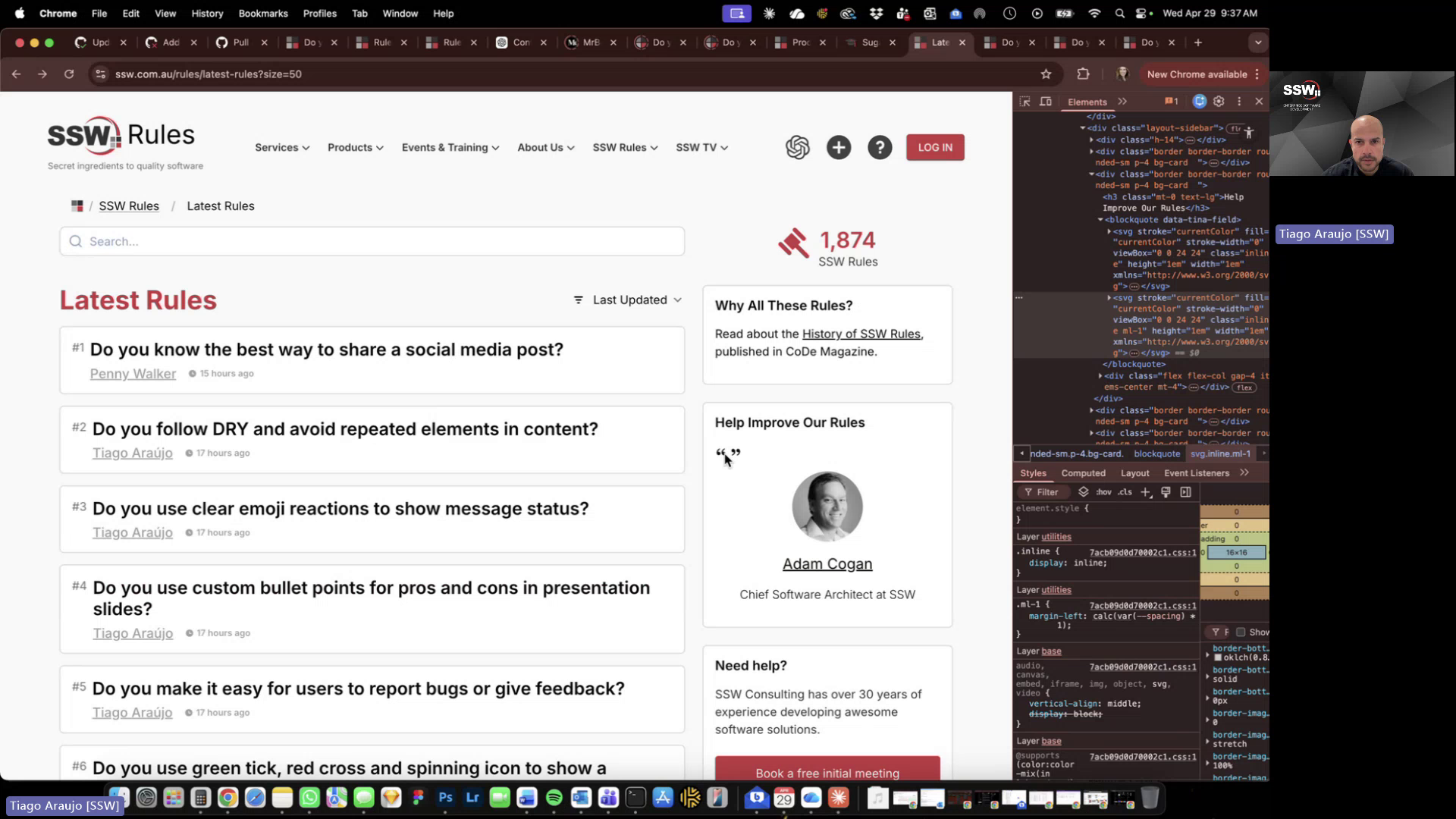Click the accessibility tree toggle icon
This screenshot has width=1456, height=819.
pos(1249,132)
